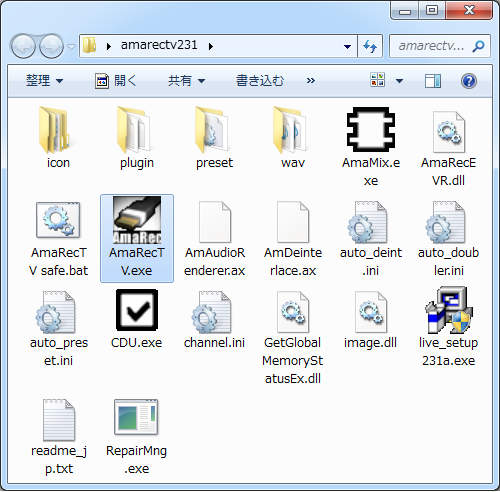Click the AmaMix.exe file name
This screenshot has width=500, height=492.
pos(371,172)
